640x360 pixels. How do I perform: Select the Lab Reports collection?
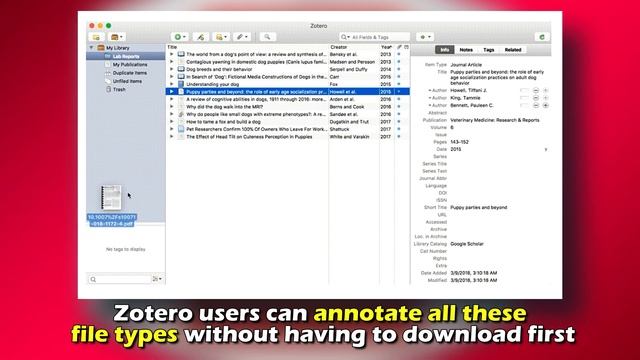[x=126, y=56]
